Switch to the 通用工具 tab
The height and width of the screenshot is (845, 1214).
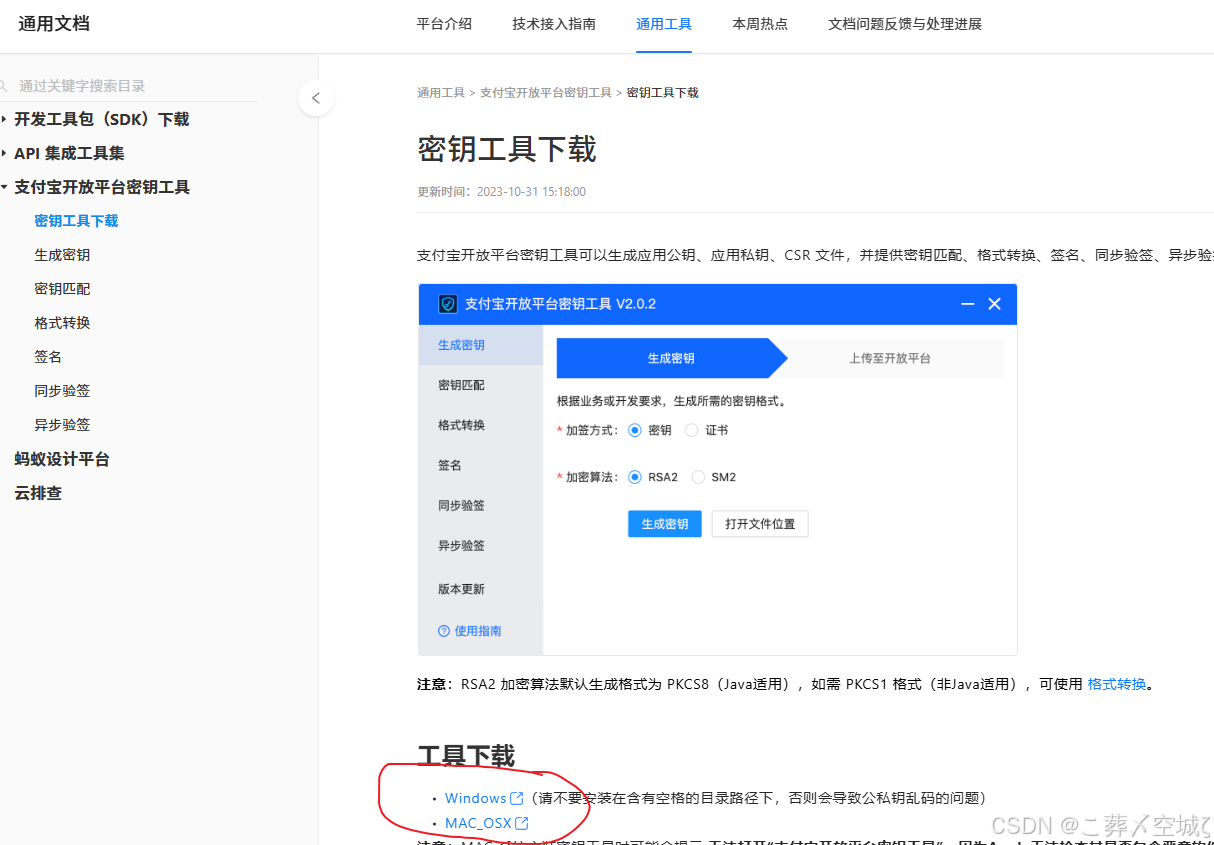[x=664, y=24]
